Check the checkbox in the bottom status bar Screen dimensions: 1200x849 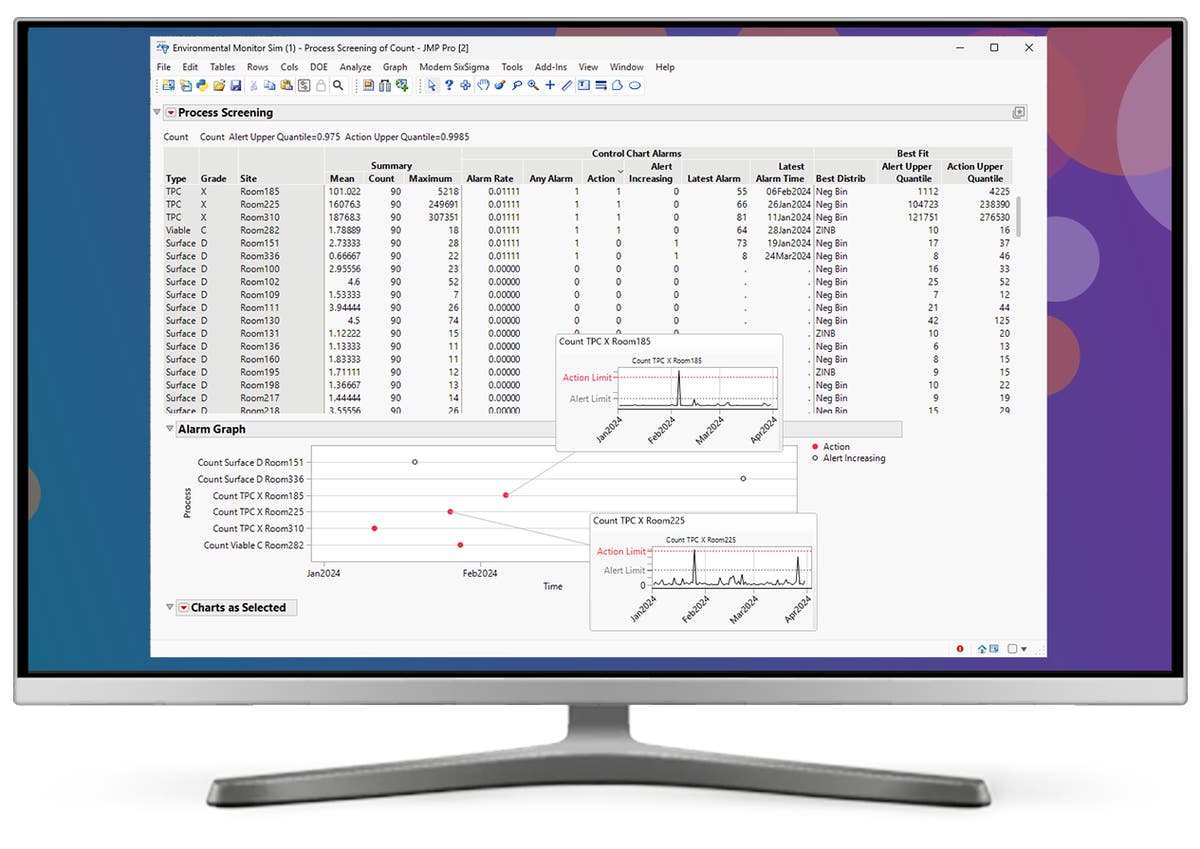pyautogui.click(x=1013, y=648)
